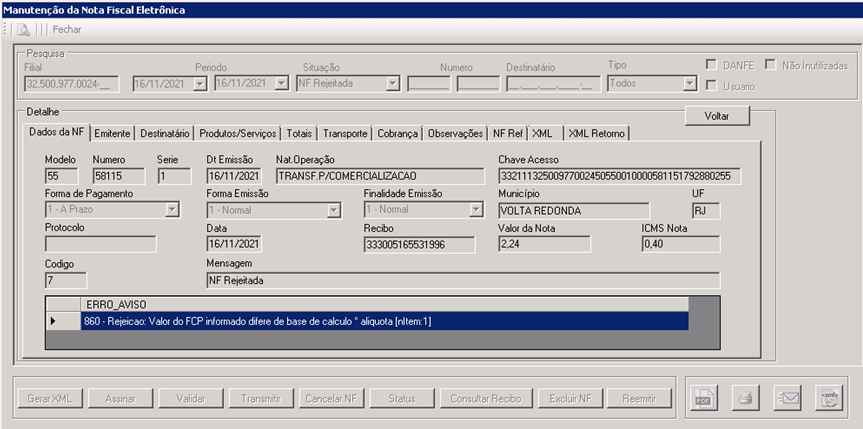Click the Nat.Operação field
The height and width of the screenshot is (429, 863).
coord(380,176)
